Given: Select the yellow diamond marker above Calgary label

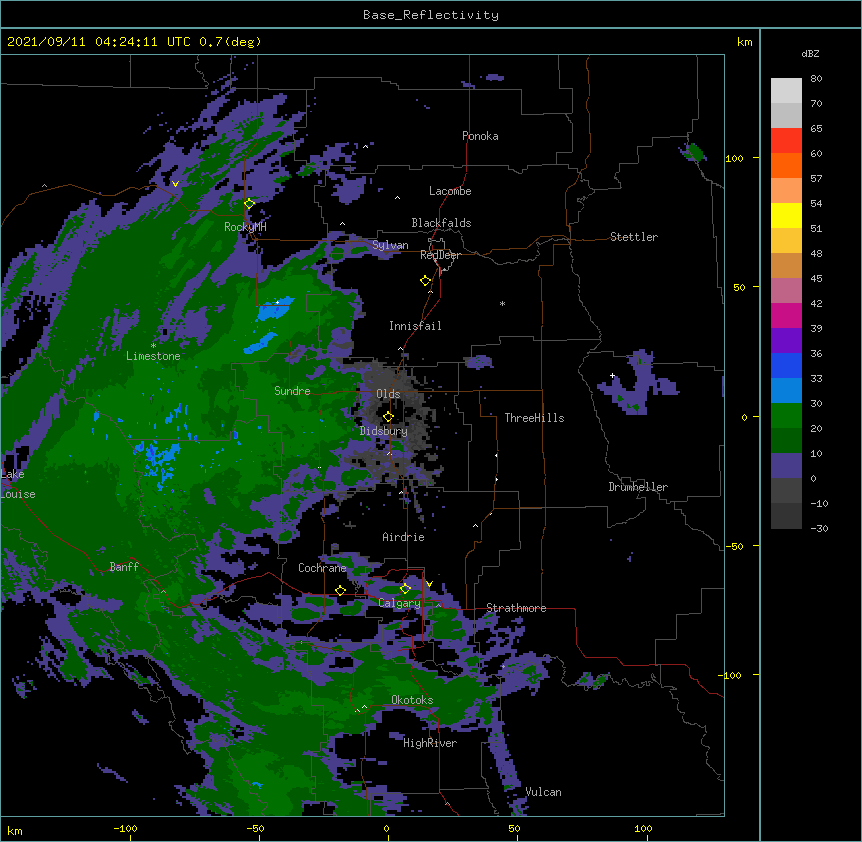Looking at the screenshot, I should pyautogui.click(x=405, y=589).
